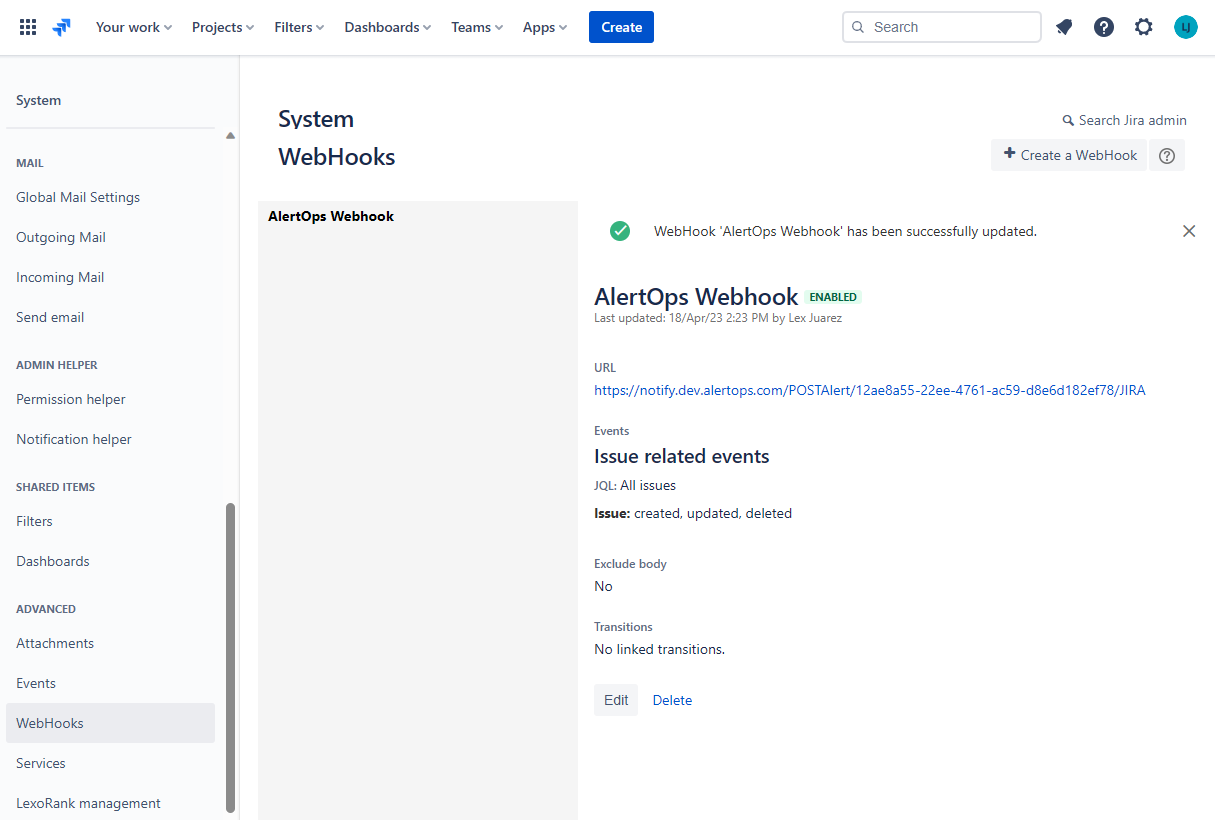Image resolution: width=1215 pixels, height=820 pixels.
Task: Open the Teams dropdown menu
Action: 476,27
